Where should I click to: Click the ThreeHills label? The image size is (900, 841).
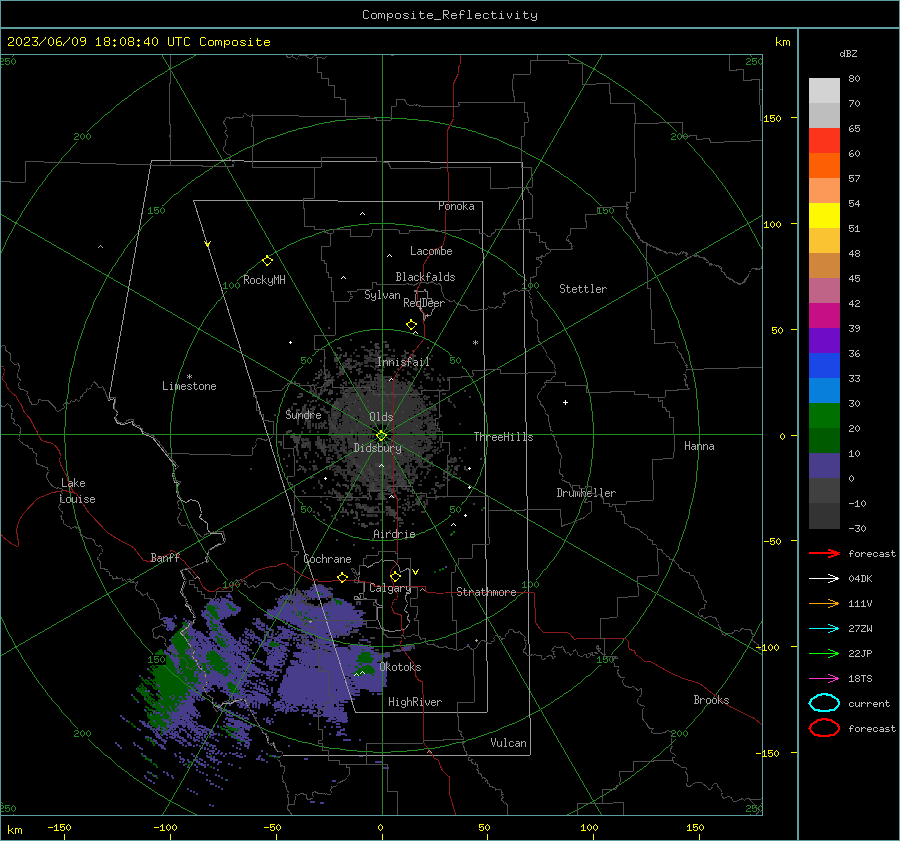[x=503, y=437]
